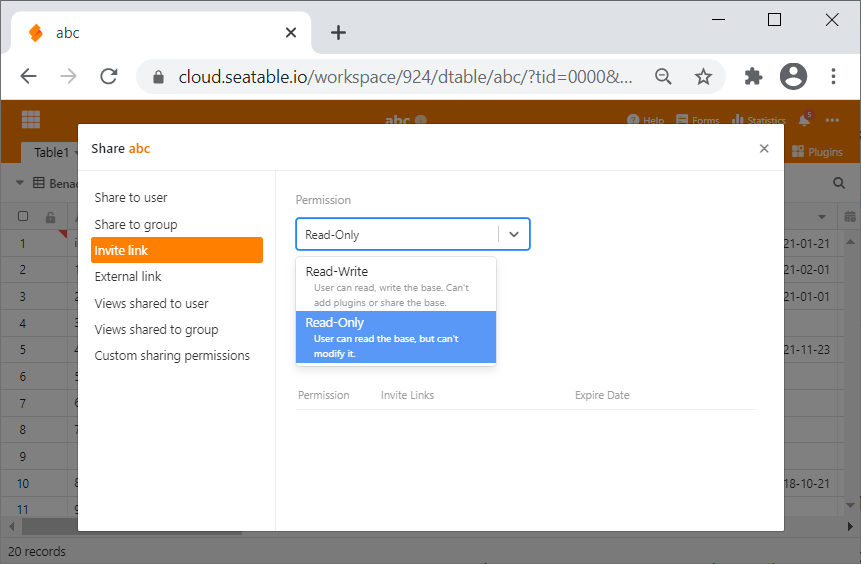Click the vertical scrollbar down arrow
Screen dimensions: 861x564
(850, 505)
